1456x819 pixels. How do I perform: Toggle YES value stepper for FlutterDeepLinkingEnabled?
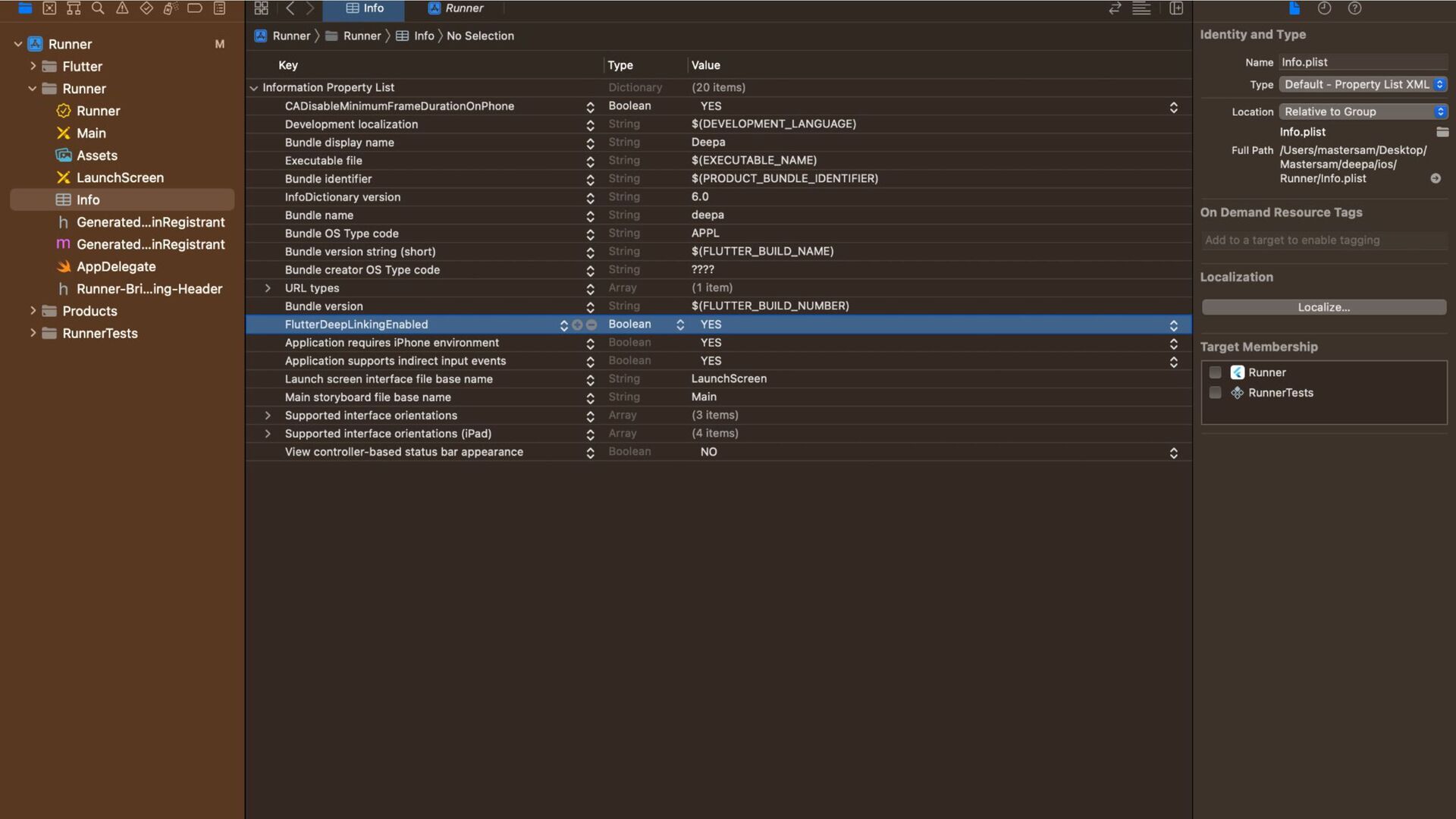click(1173, 325)
